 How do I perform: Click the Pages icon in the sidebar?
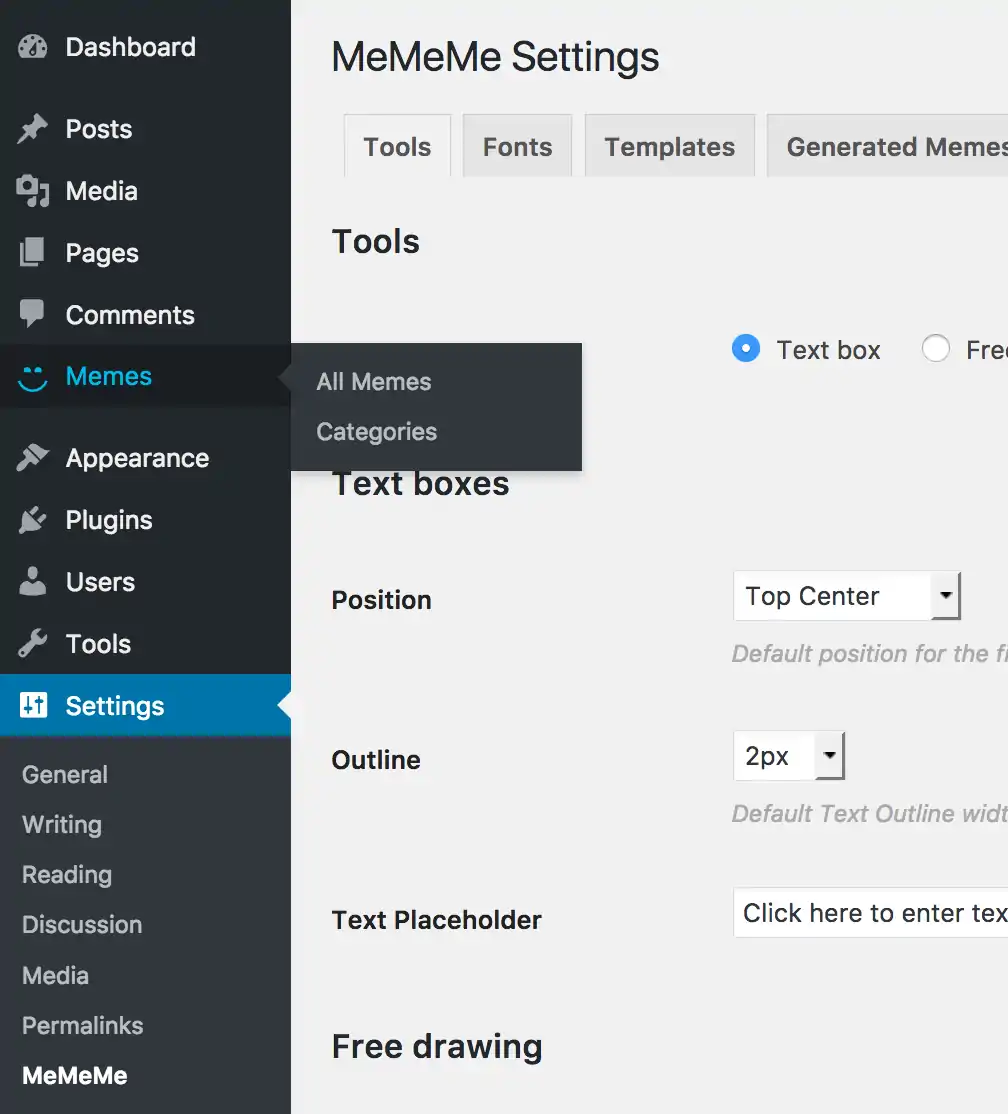(31, 252)
